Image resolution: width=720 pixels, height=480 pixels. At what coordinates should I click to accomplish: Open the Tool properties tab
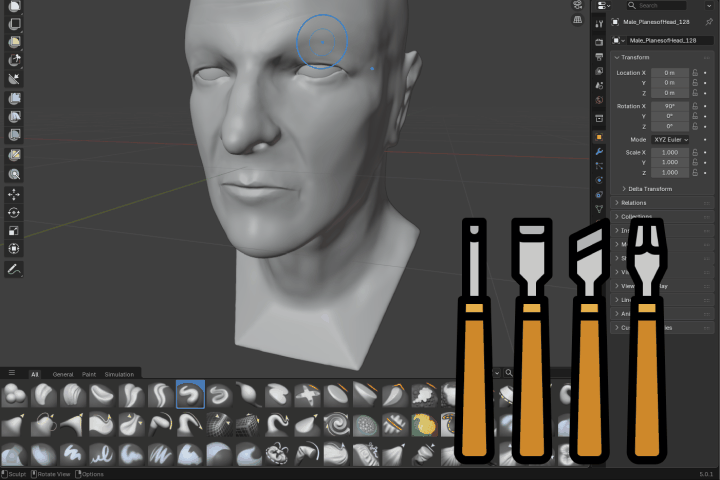(599, 24)
